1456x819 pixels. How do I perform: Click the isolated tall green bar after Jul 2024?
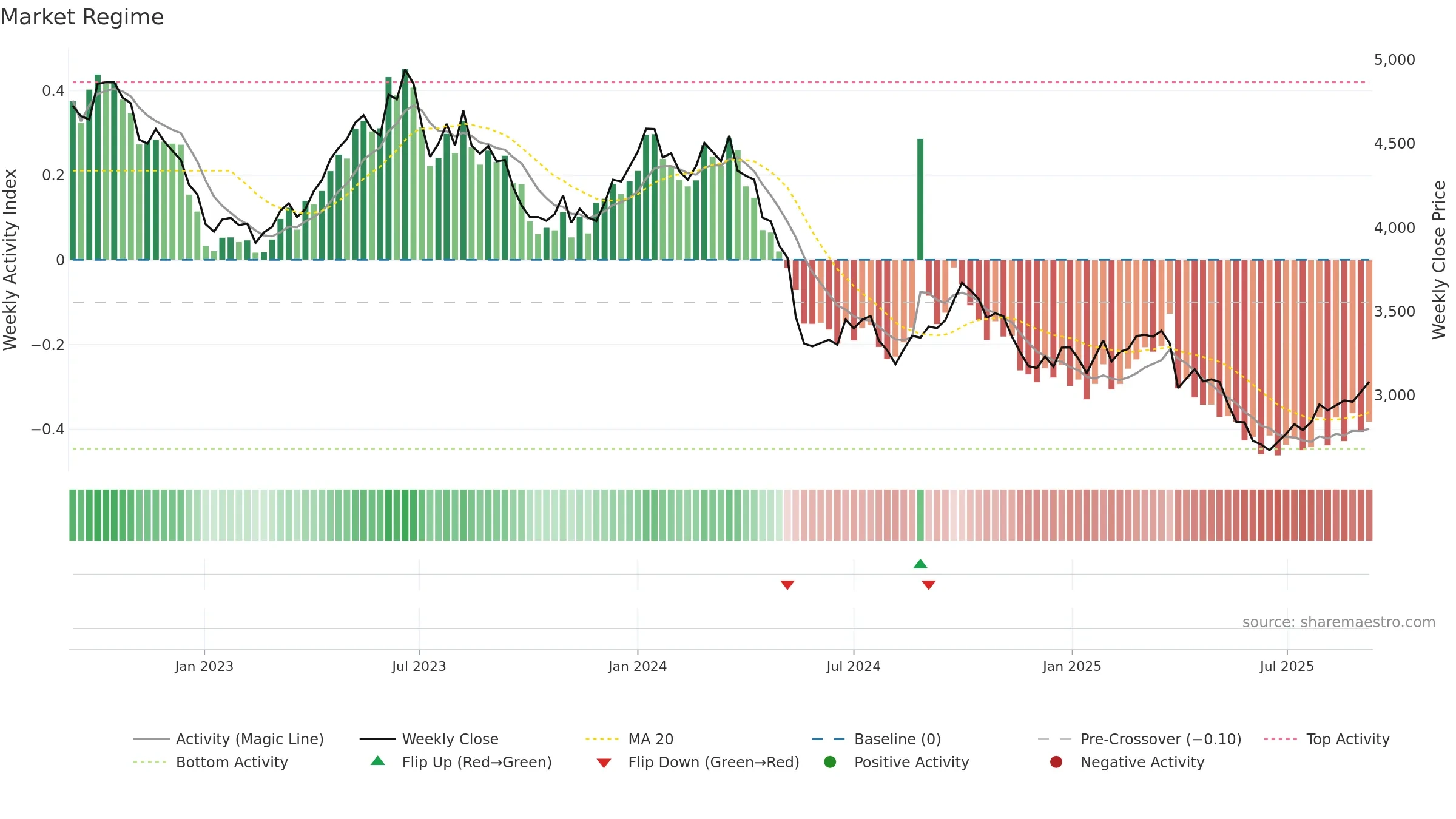tap(920, 199)
